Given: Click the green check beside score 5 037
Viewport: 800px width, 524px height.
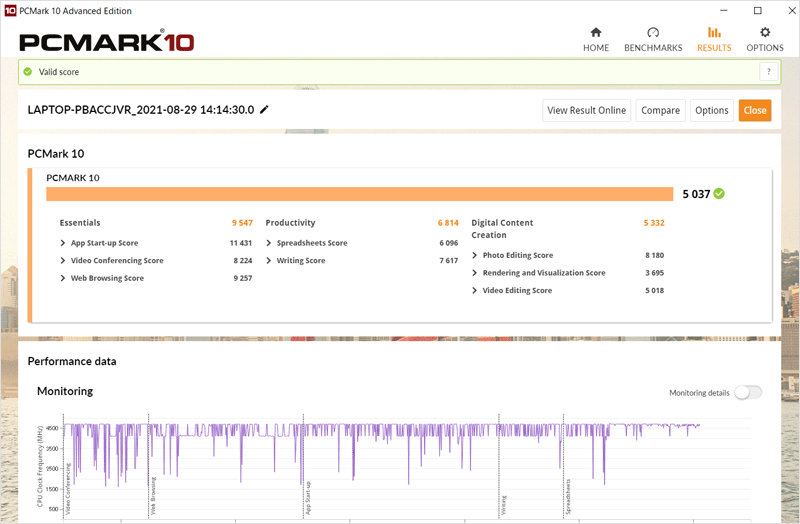Looking at the screenshot, I should coord(720,194).
